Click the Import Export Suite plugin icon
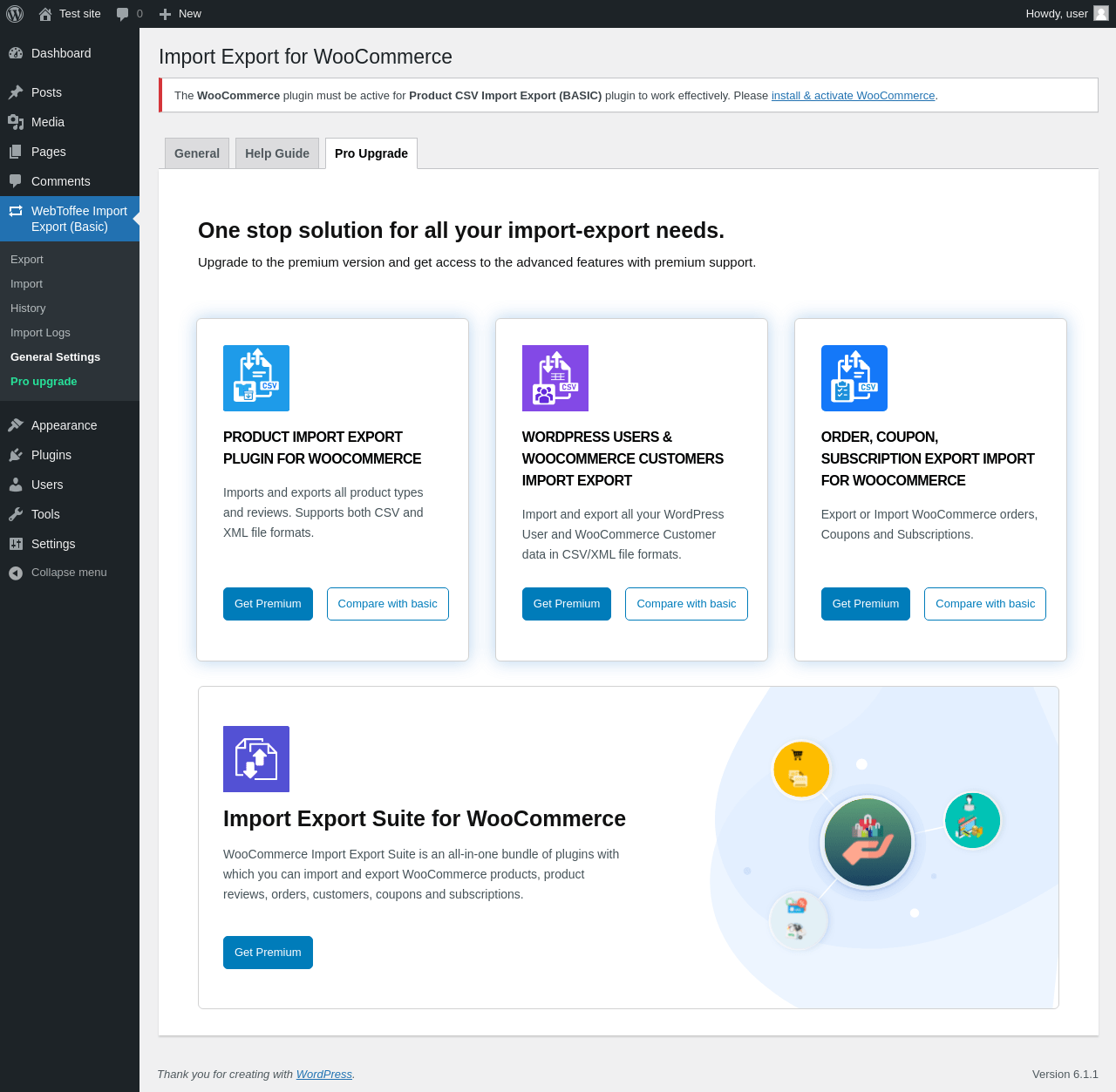This screenshot has height=1092, width=1116. (x=256, y=759)
